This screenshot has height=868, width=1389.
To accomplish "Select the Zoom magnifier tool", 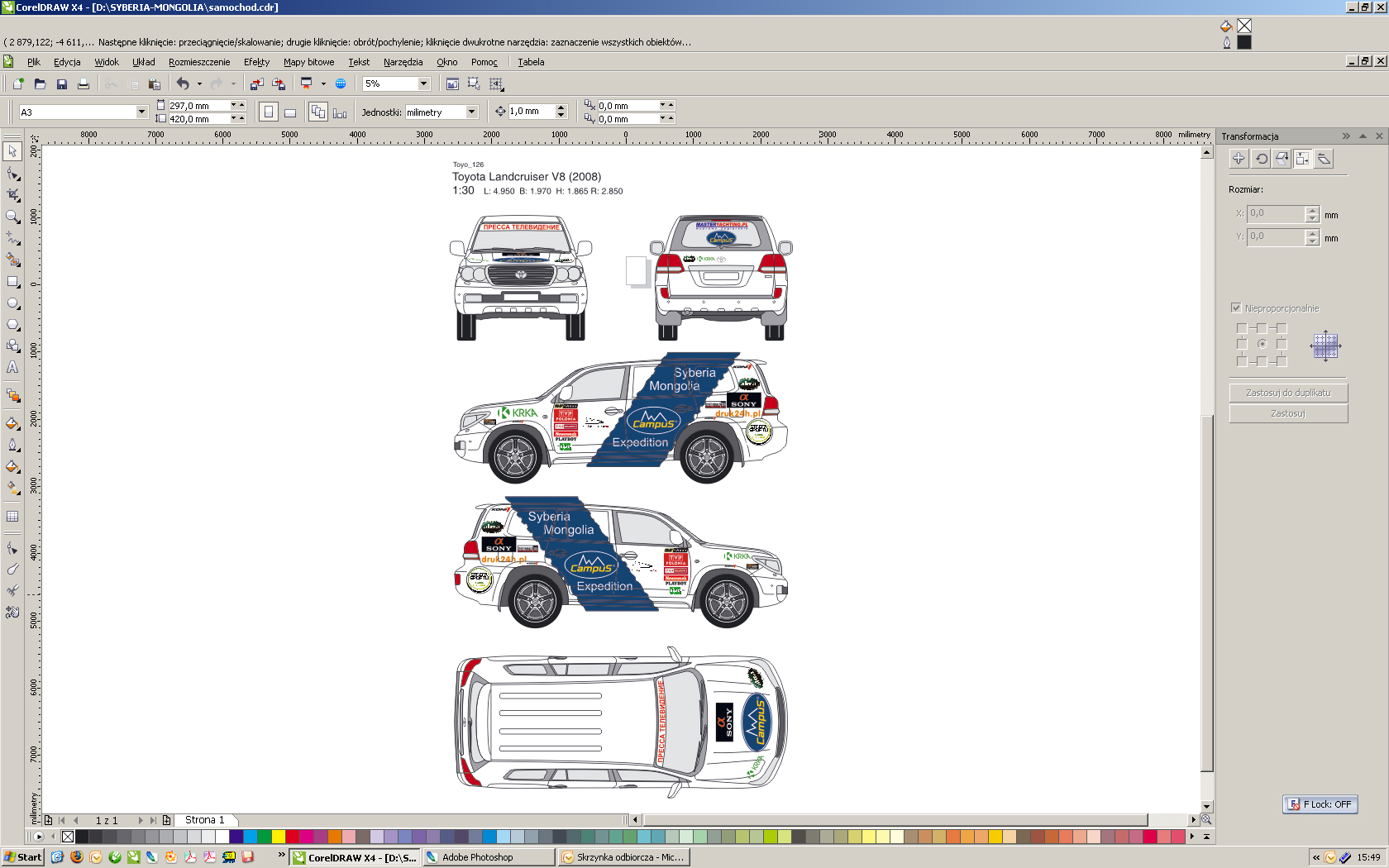I will (12, 217).
